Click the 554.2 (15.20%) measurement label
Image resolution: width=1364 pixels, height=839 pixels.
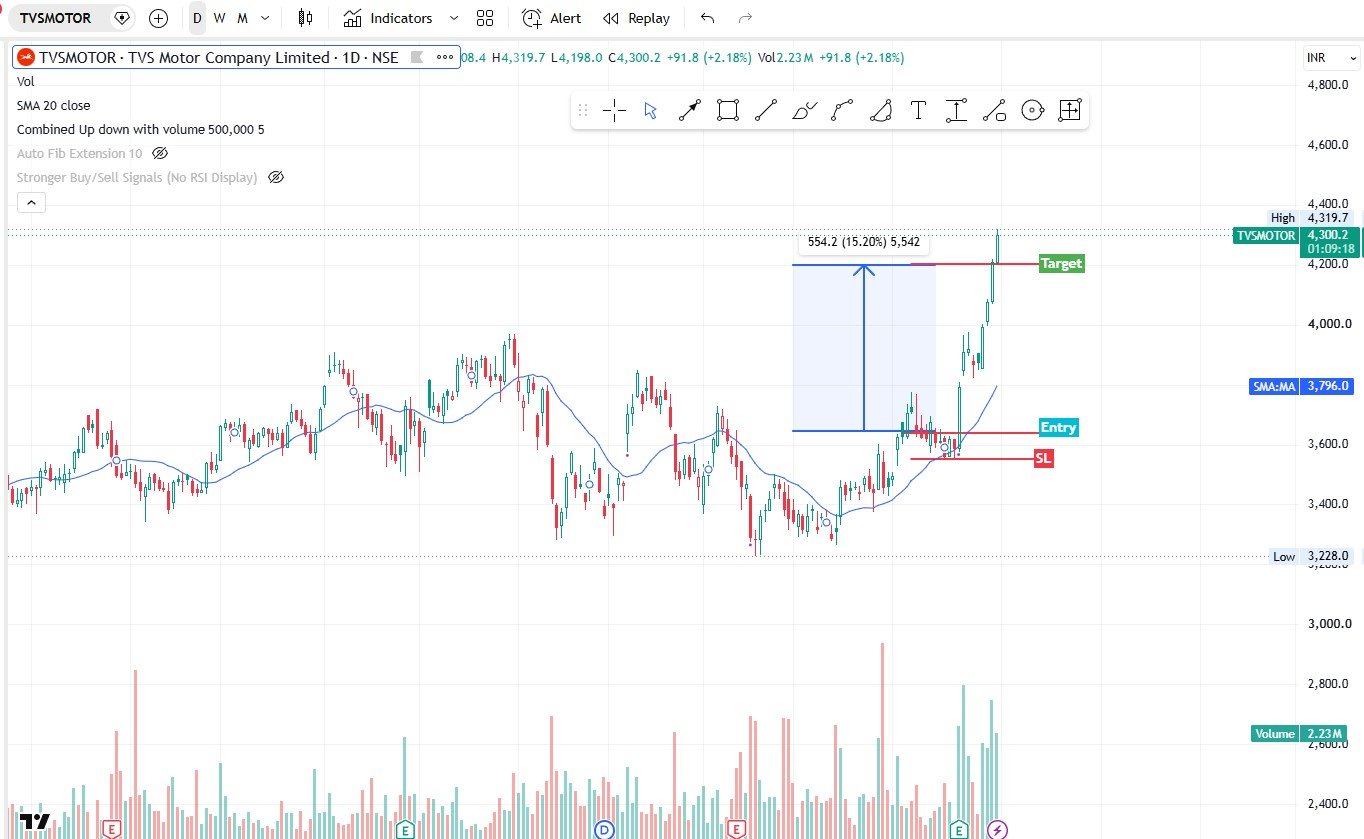[863, 242]
